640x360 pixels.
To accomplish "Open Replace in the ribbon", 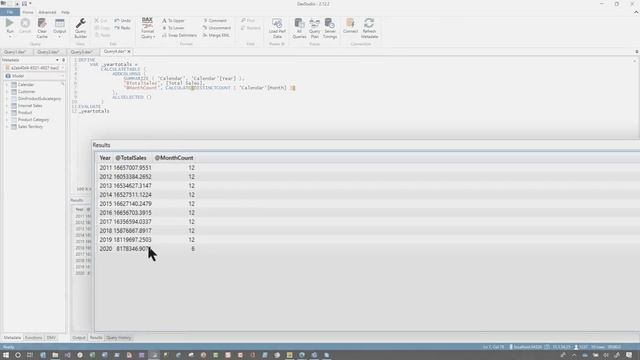I will [x=251, y=28].
